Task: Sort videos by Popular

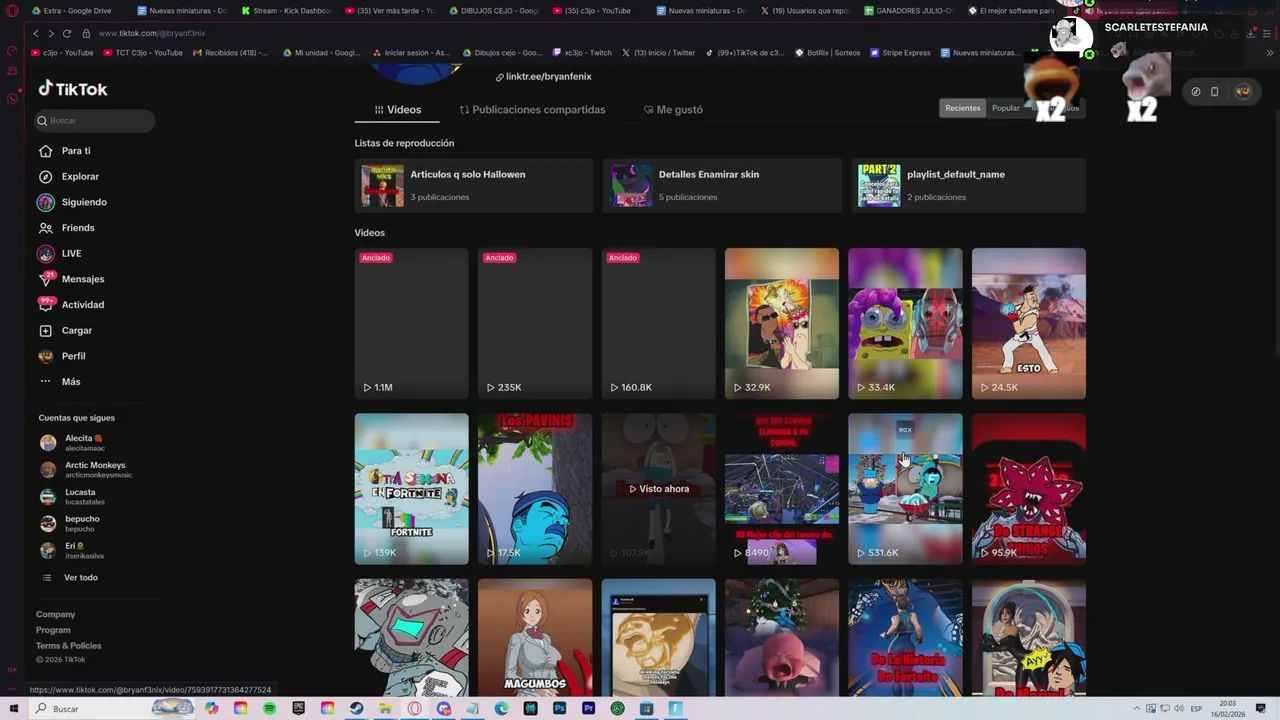Action: 1006,108
